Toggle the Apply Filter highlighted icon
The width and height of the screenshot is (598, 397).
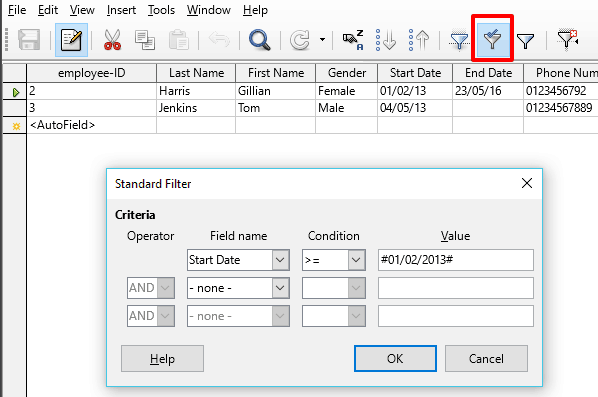pyautogui.click(x=492, y=39)
